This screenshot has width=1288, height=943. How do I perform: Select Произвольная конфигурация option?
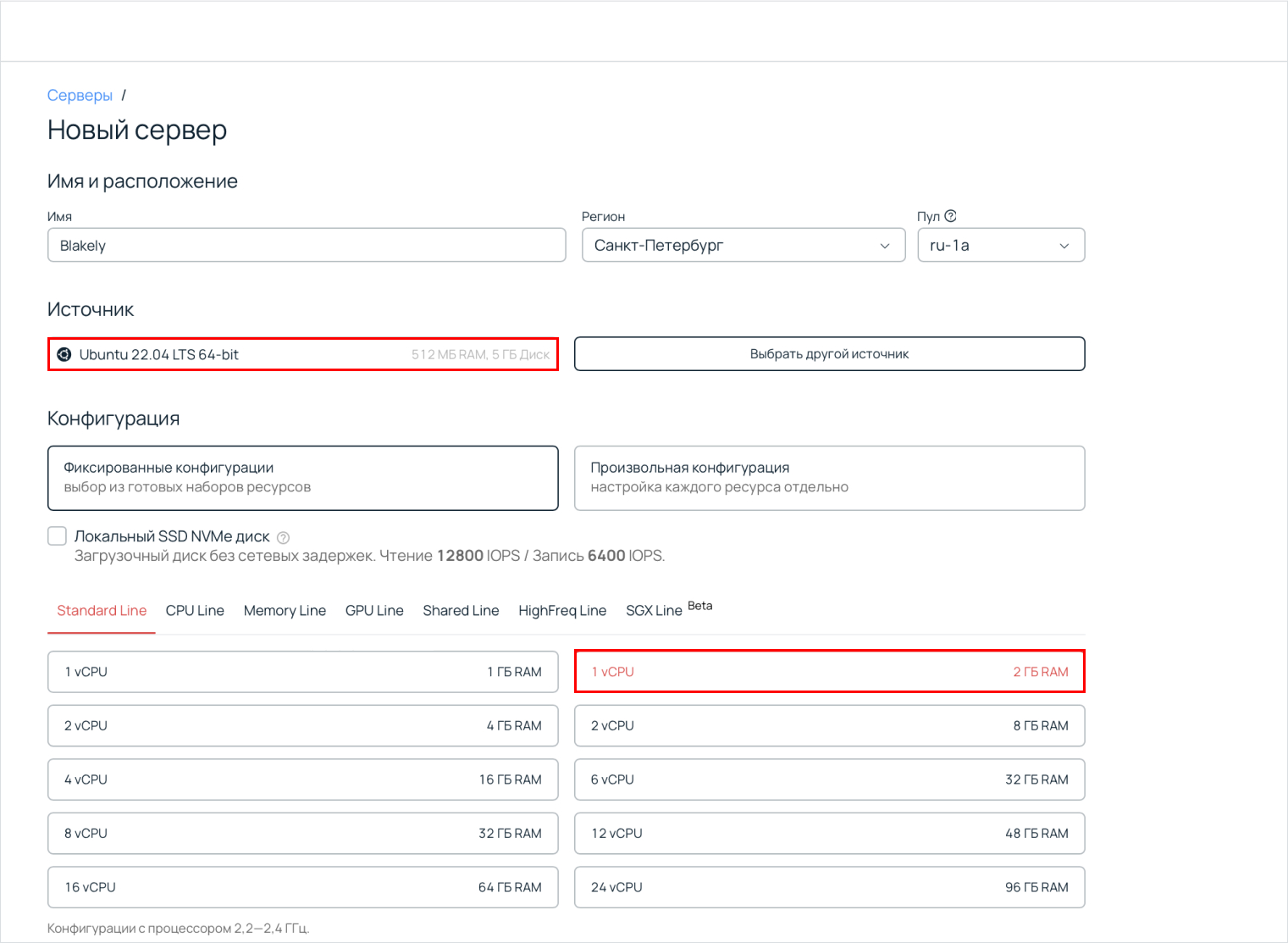[x=829, y=478]
